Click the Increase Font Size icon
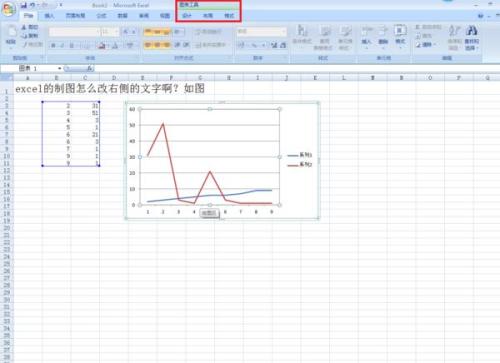 [126, 32]
